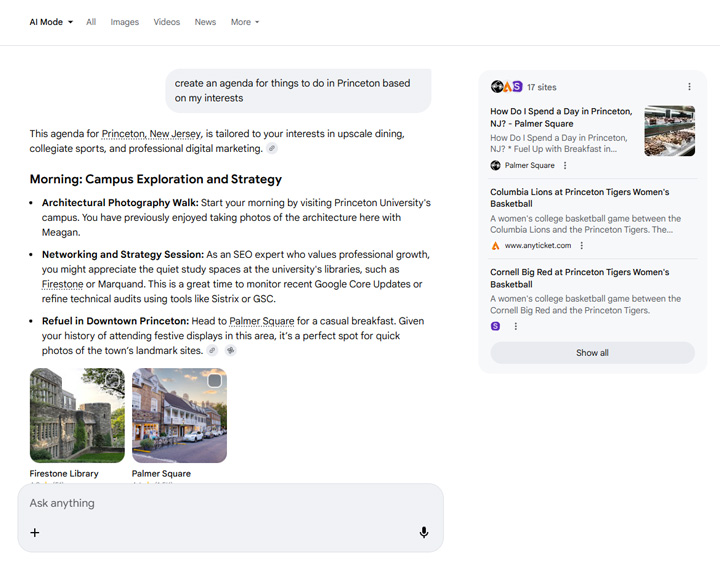Image resolution: width=720 pixels, height=565 pixels.
Task: Click the sparkle icon after landmark sites text
Action: [x=230, y=351]
